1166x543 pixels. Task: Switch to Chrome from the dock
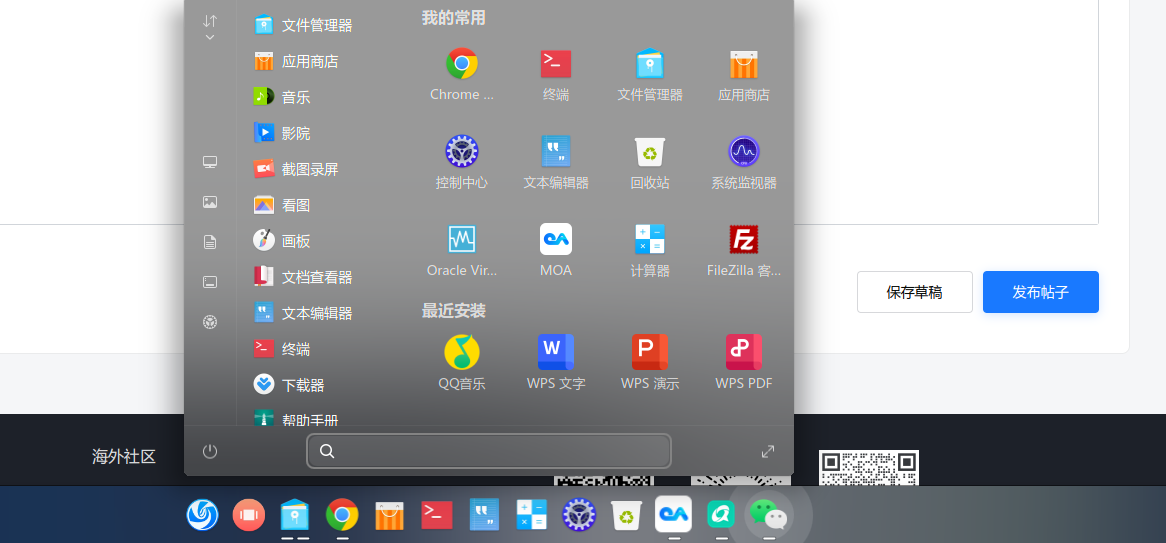click(342, 514)
